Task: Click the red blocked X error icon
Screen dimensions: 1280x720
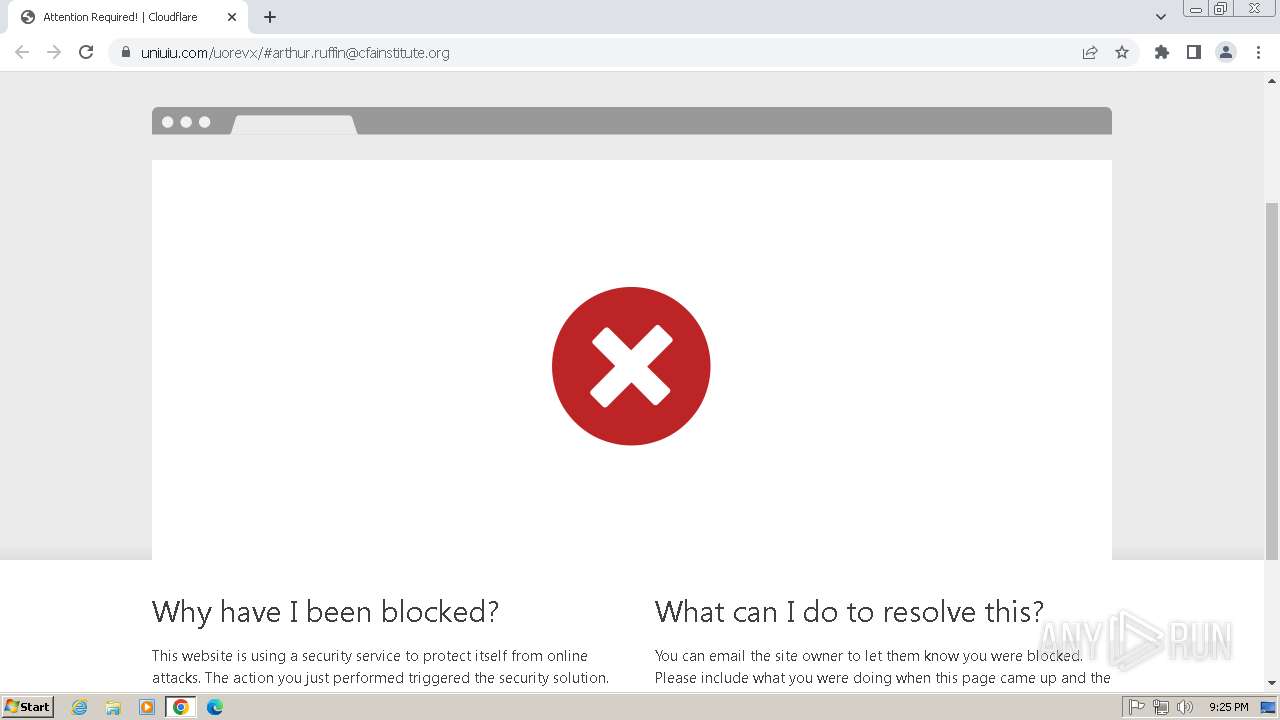Action: (x=631, y=366)
